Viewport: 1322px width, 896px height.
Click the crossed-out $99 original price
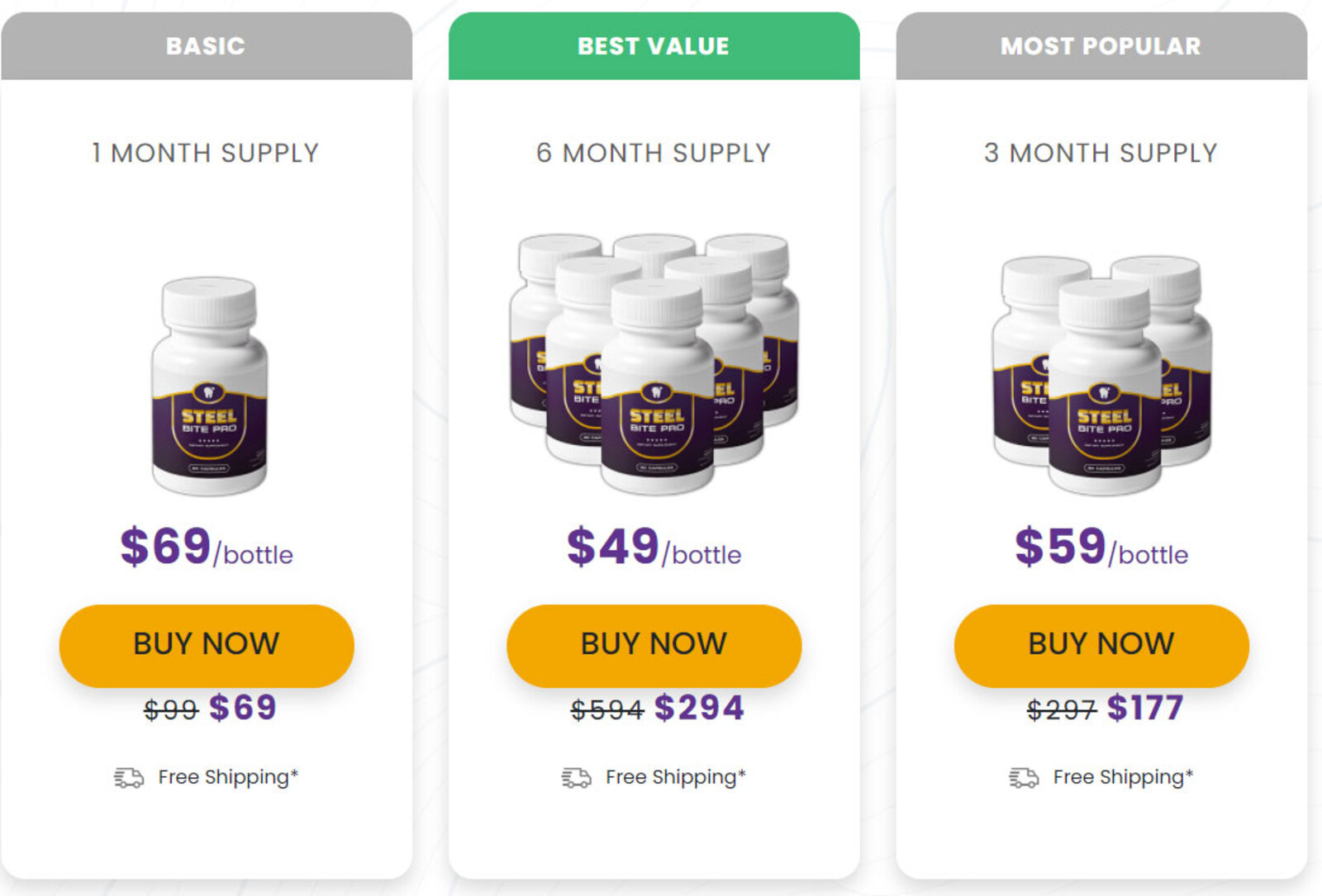[171, 709]
